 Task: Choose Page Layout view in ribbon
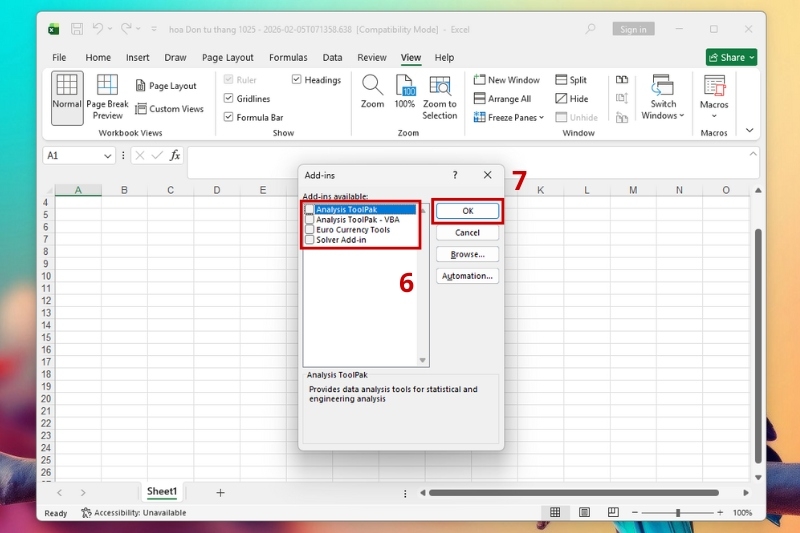166,86
